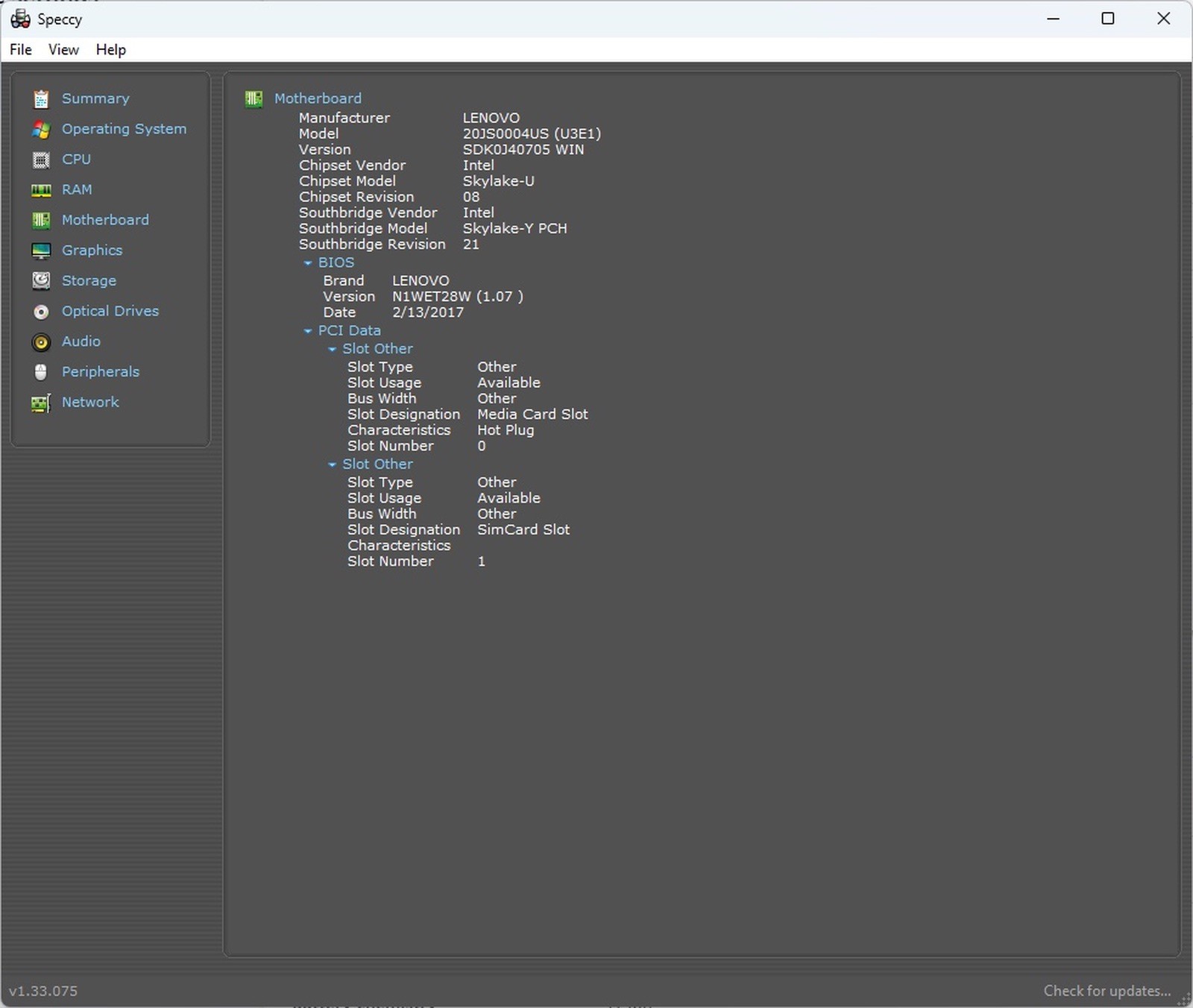Screen dimensions: 1193x1008
Task: Show RAM details
Action: pyautogui.click(x=77, y=189)
